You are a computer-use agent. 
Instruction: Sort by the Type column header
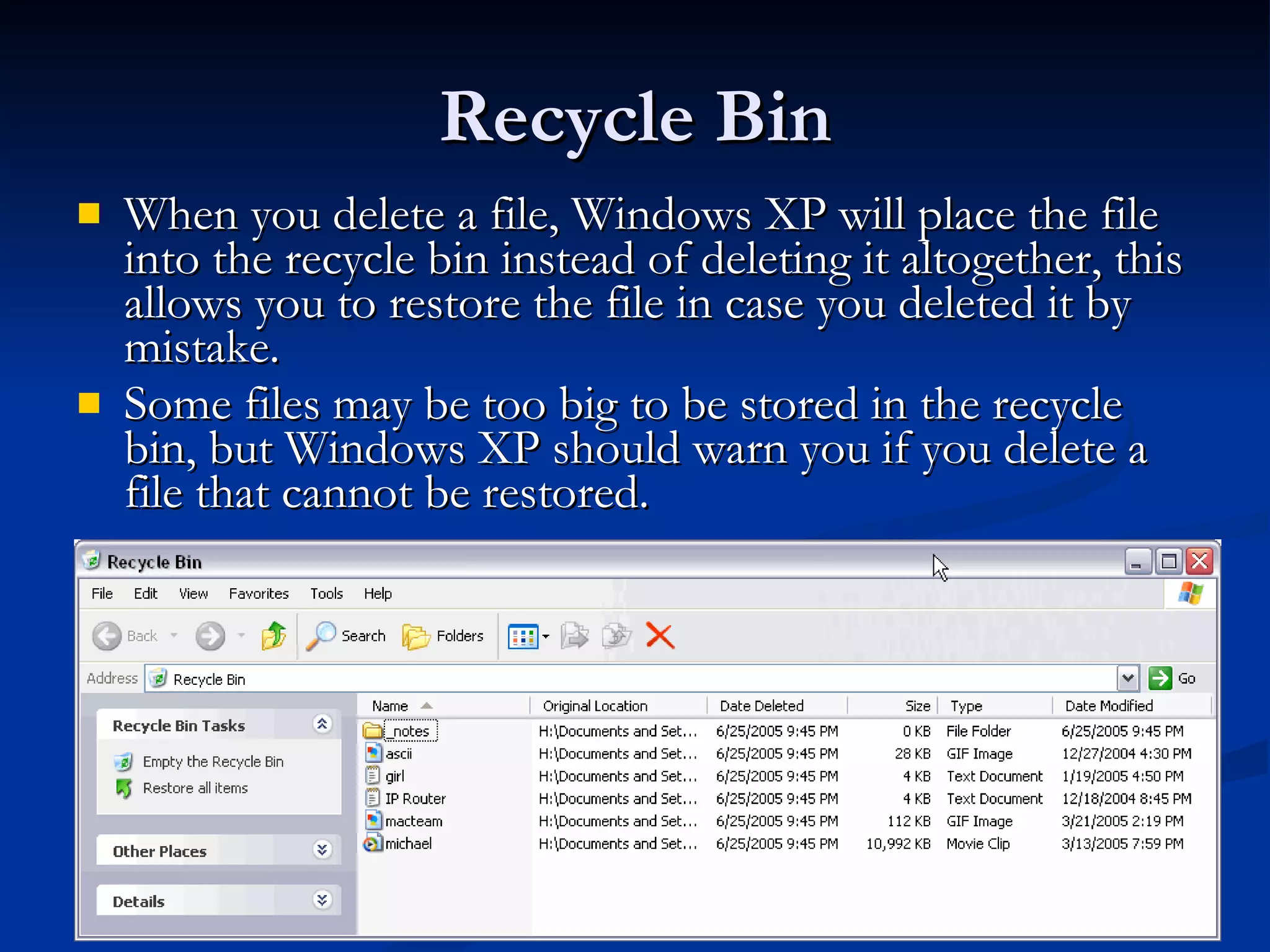coord(995,706)
